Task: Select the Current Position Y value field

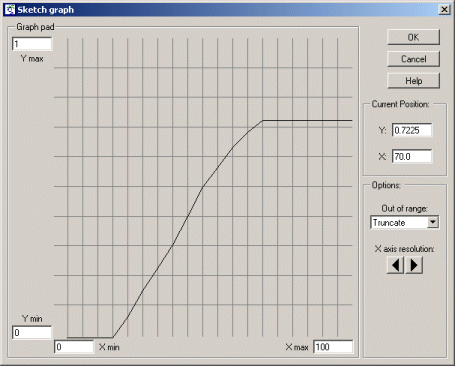Action: coord(412,130)
